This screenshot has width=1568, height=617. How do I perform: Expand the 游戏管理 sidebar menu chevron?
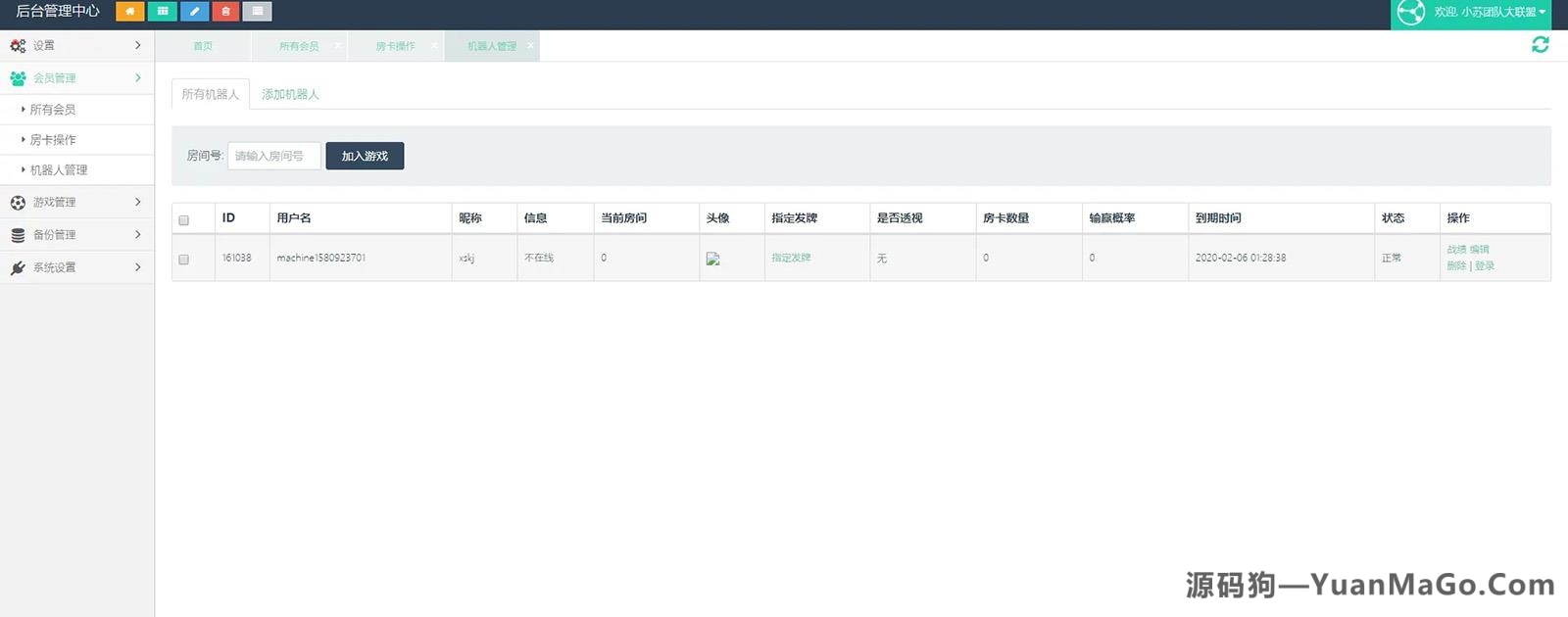click(x=138, y=202)
